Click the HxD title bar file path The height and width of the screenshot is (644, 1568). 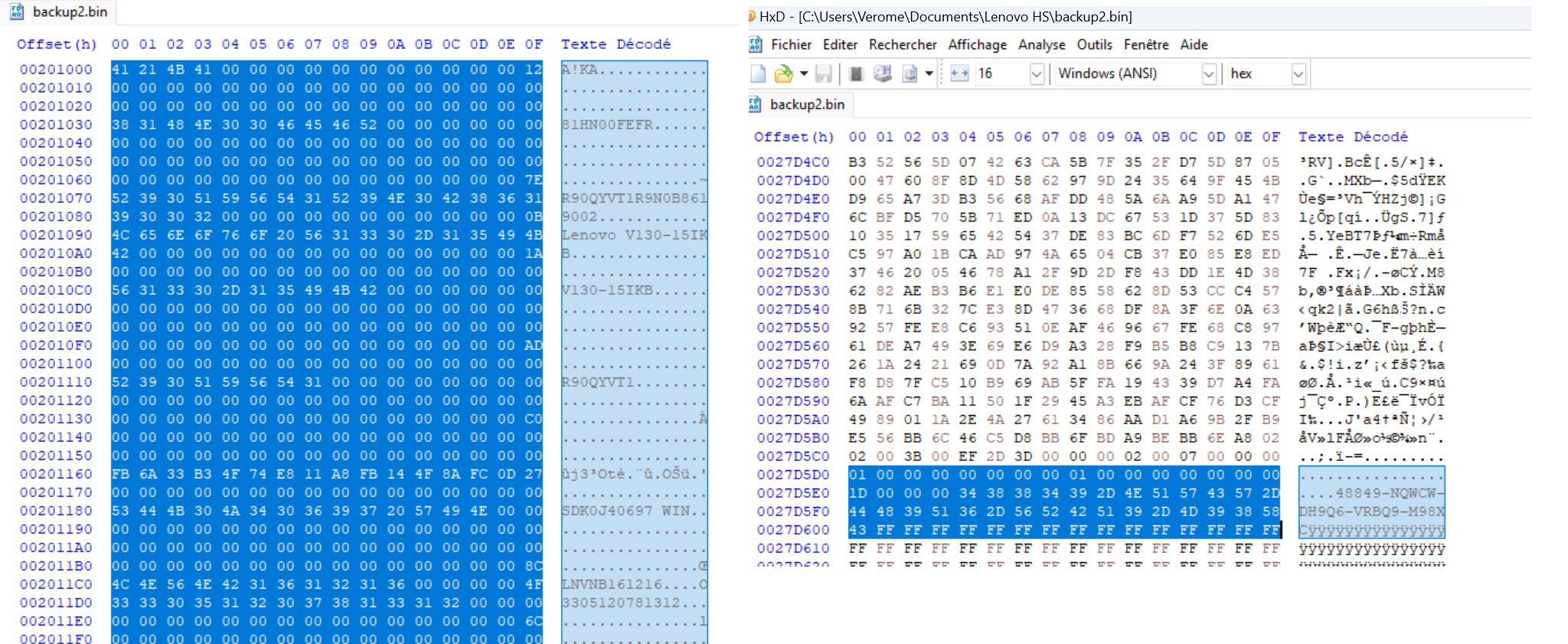click(965, 16)
